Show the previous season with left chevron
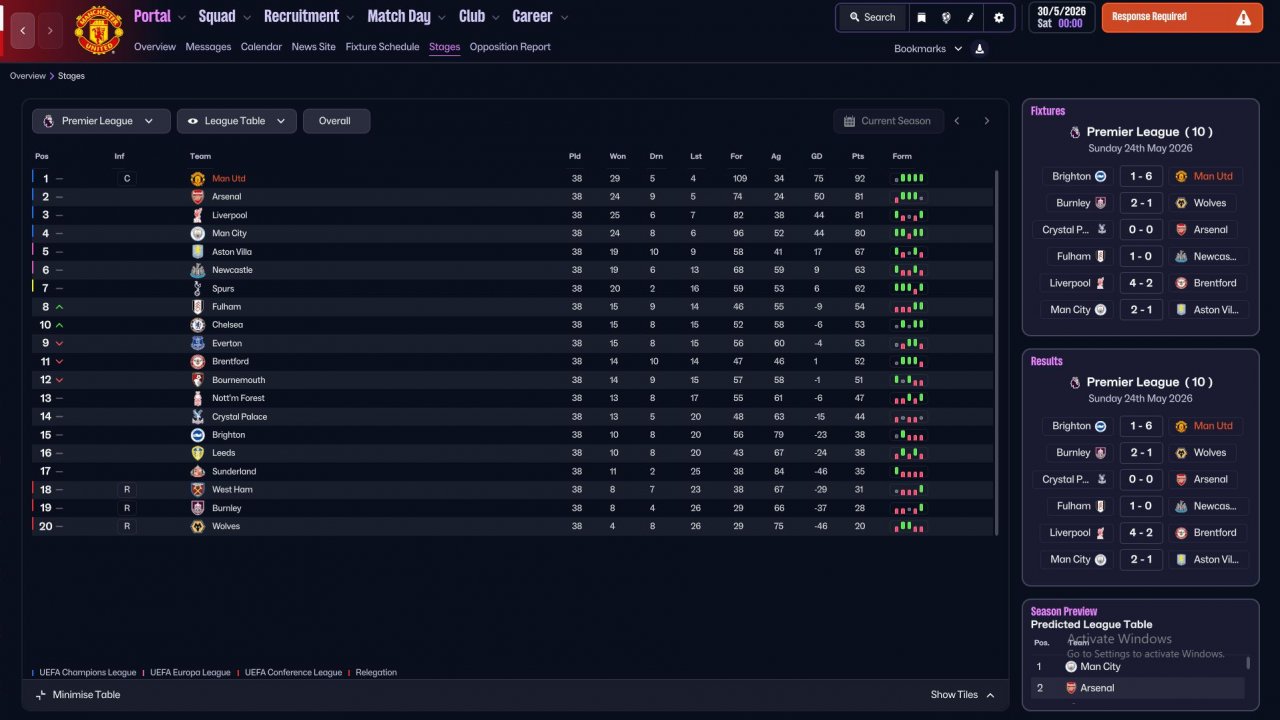Viewport: 1280px width, 720px height. [x=957, y=121]
